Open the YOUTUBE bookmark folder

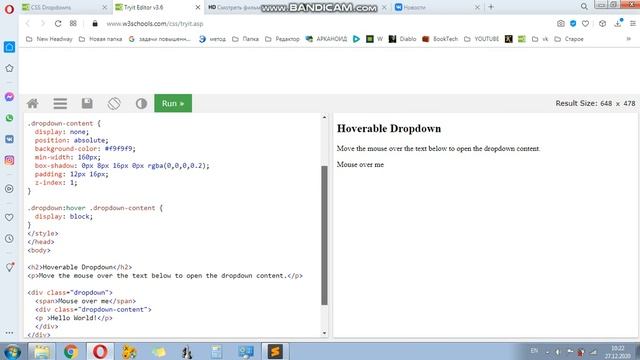pyautogui.click(x=482, y=39)
